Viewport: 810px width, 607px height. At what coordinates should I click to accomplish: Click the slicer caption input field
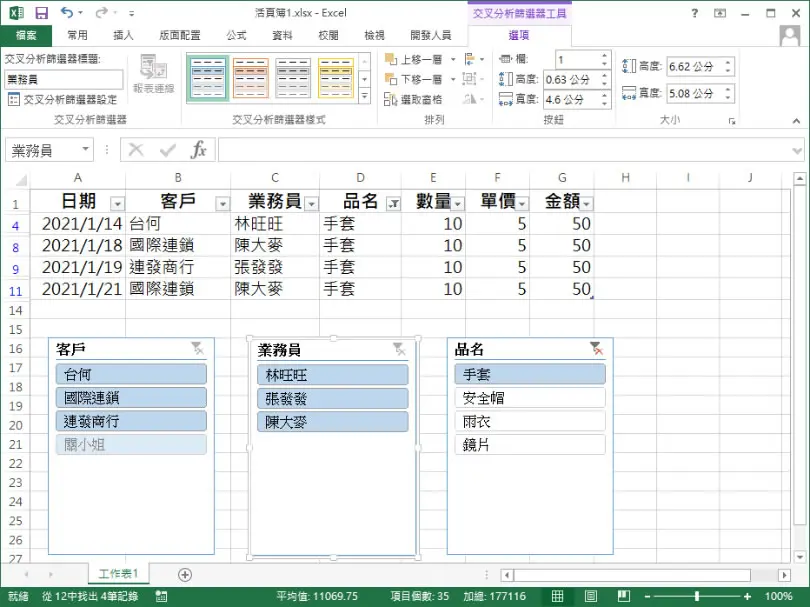64,80
